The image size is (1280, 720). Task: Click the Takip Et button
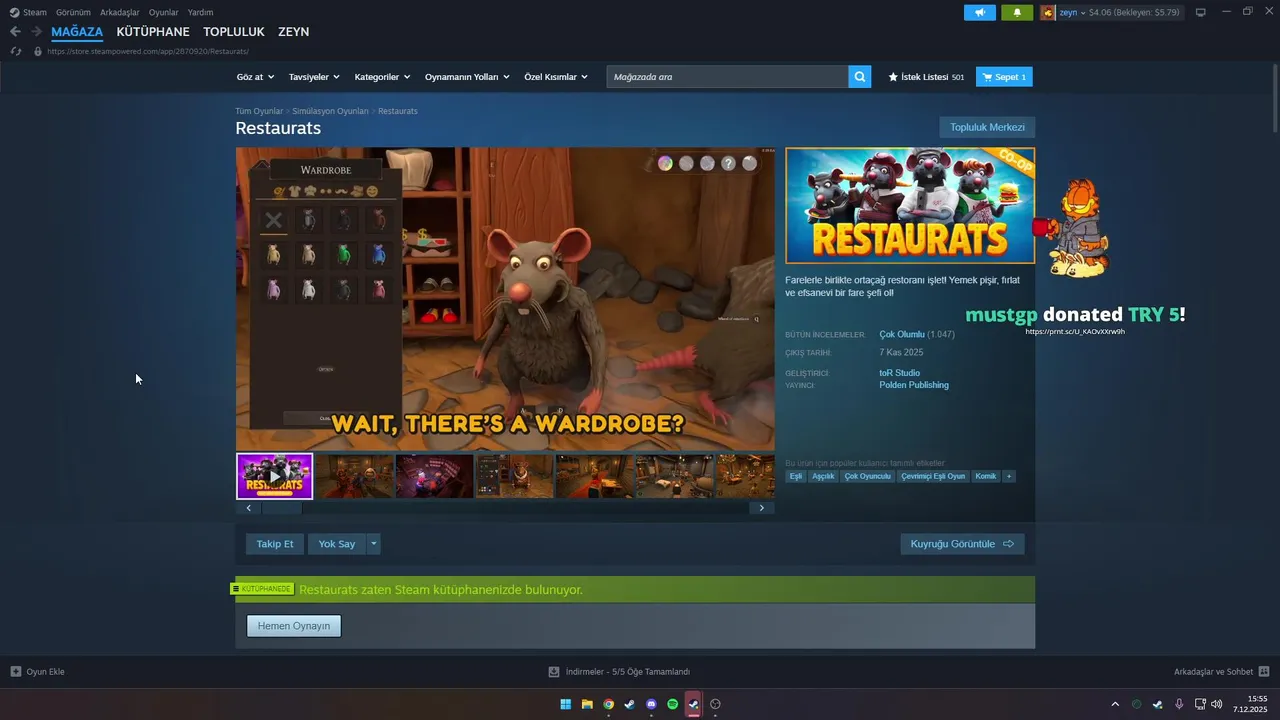pyautogui.click(x=275, y=544)
